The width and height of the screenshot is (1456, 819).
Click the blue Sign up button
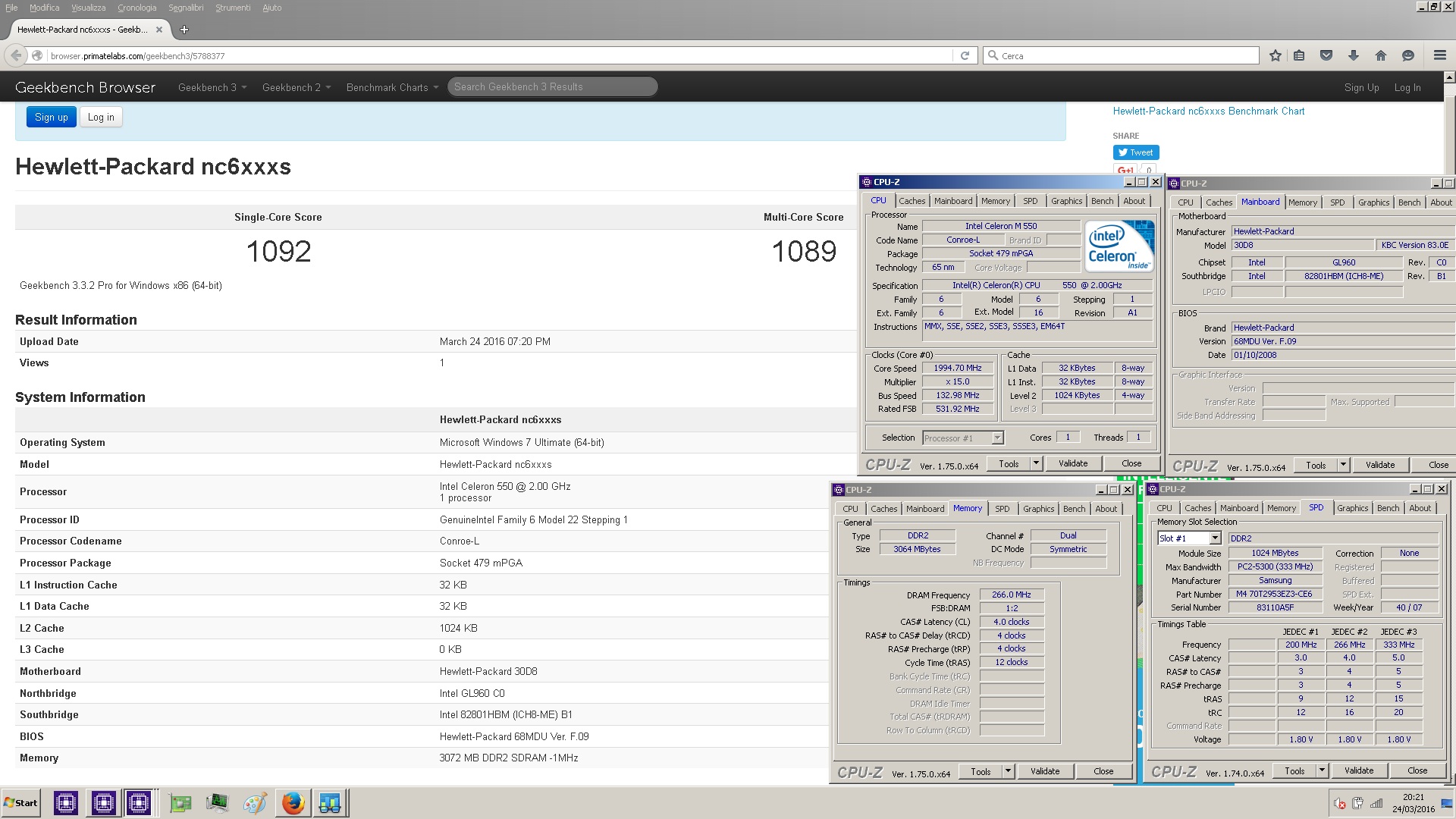[x=52, y=117]
